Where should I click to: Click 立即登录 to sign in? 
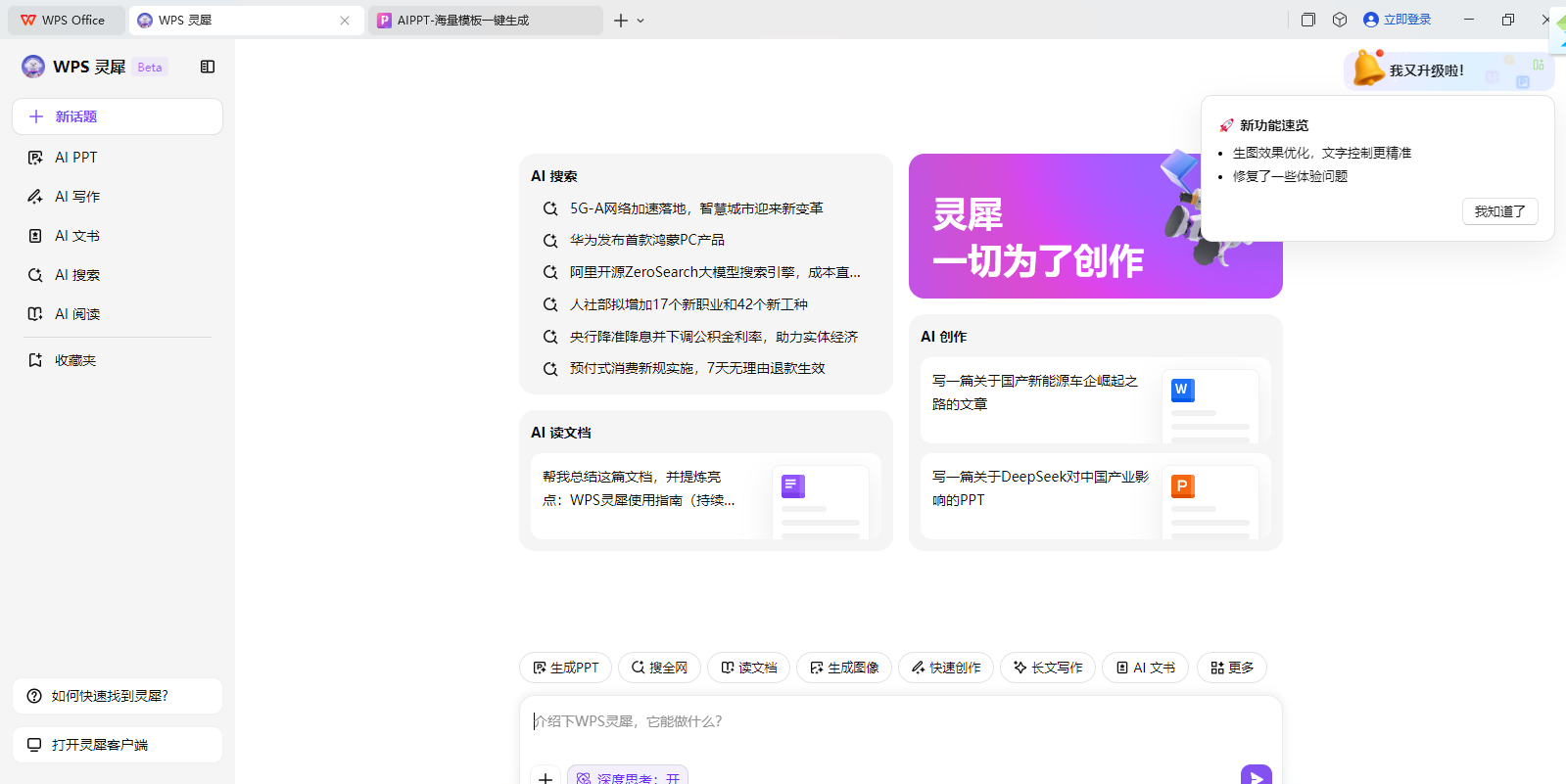pos(1398,20)
